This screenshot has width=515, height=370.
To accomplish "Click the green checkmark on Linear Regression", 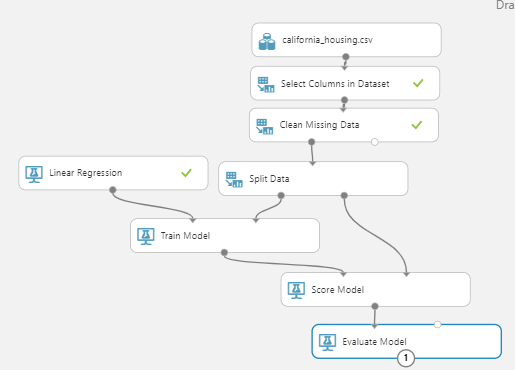I will coord(186,173).
